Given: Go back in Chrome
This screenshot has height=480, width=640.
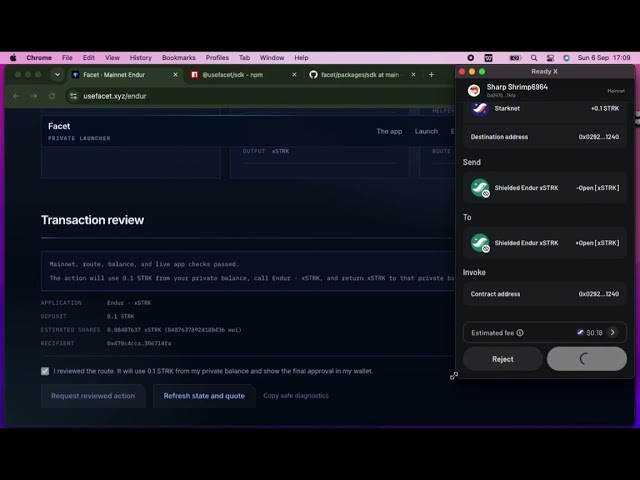Looking at the screenshot, I should pos(16,96).
